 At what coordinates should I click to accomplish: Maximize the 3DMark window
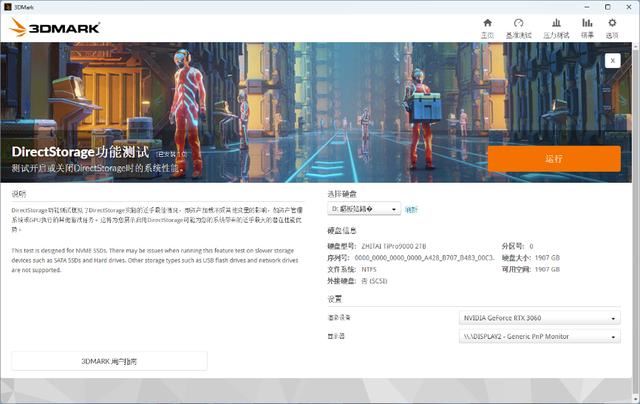tap(600, 6)
